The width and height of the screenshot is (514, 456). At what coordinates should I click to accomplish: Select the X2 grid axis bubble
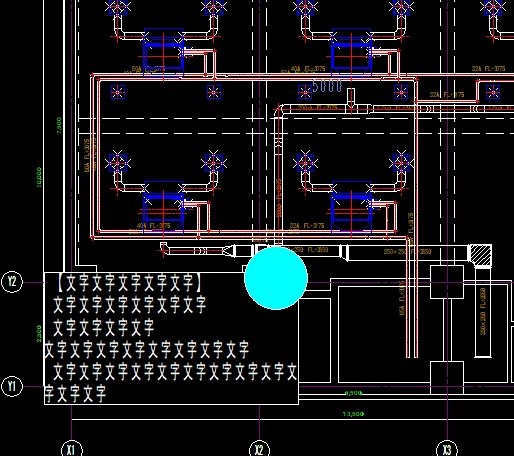(x=259, y=449)
